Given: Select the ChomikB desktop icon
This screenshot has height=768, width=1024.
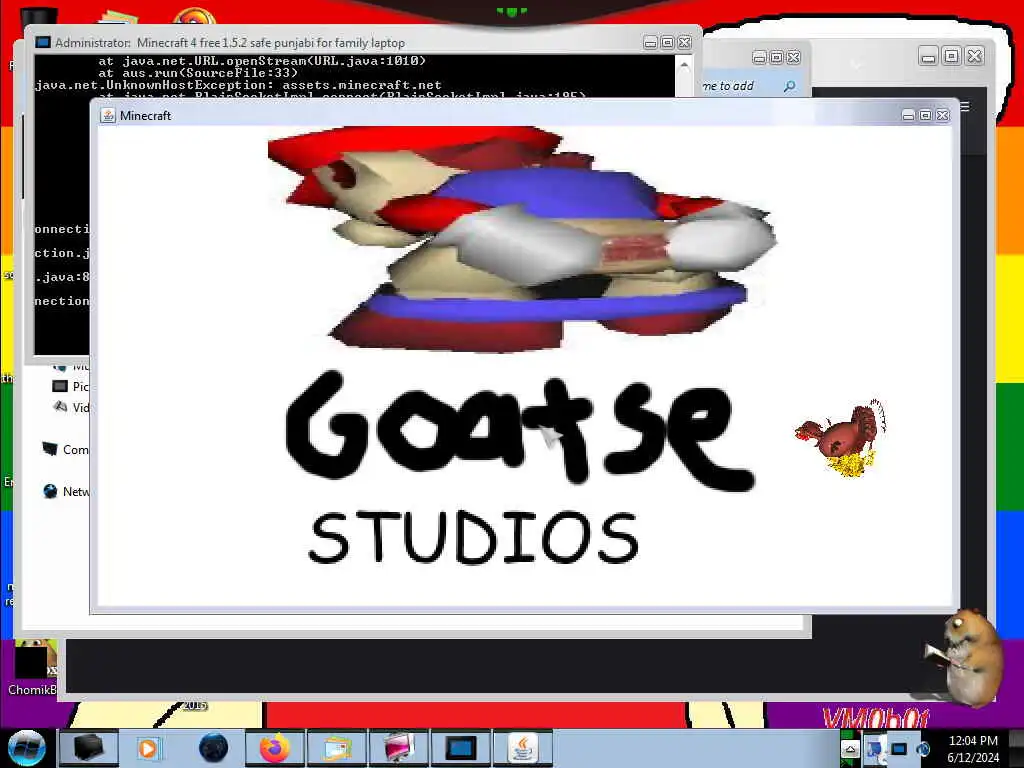Looking at the screenshot, I should click(31, 668).
